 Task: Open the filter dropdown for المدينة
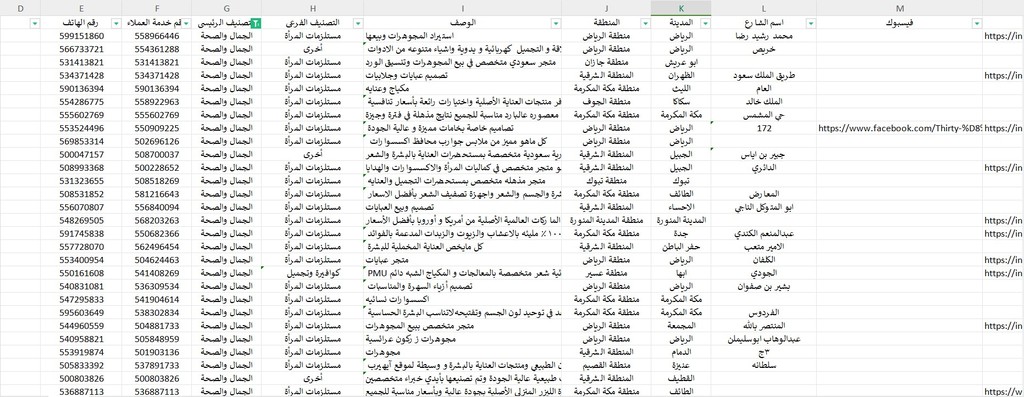coord(705,23)
